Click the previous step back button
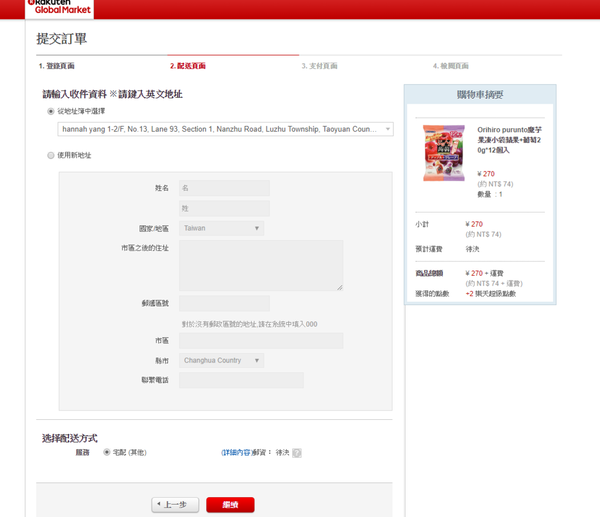This screenshot has width=600, height=517. (175, 505)
